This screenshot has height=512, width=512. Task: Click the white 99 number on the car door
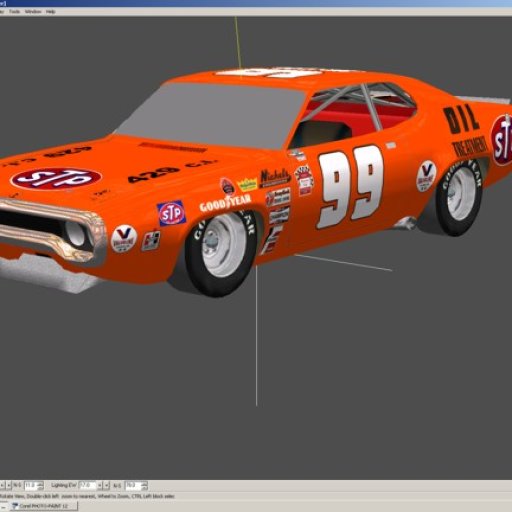[x=351, y=186]
